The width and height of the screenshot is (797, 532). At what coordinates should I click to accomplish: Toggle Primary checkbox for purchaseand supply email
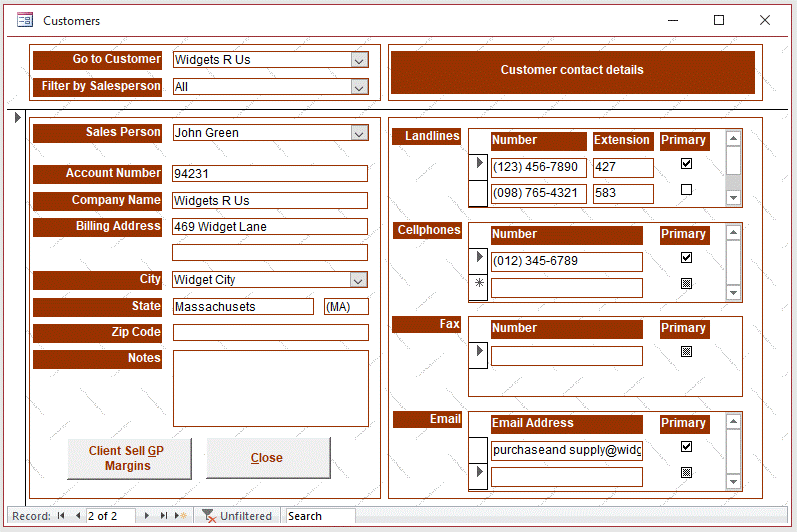686,447
